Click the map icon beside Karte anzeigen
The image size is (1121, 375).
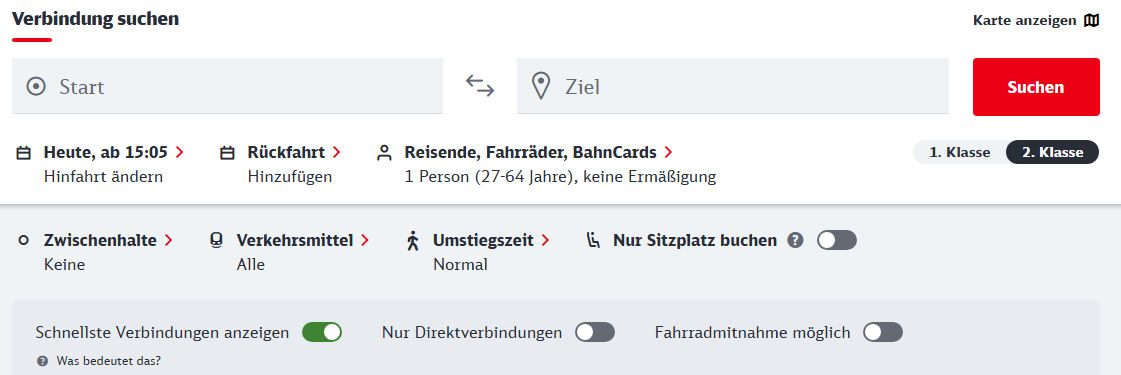click(1091, 20)
